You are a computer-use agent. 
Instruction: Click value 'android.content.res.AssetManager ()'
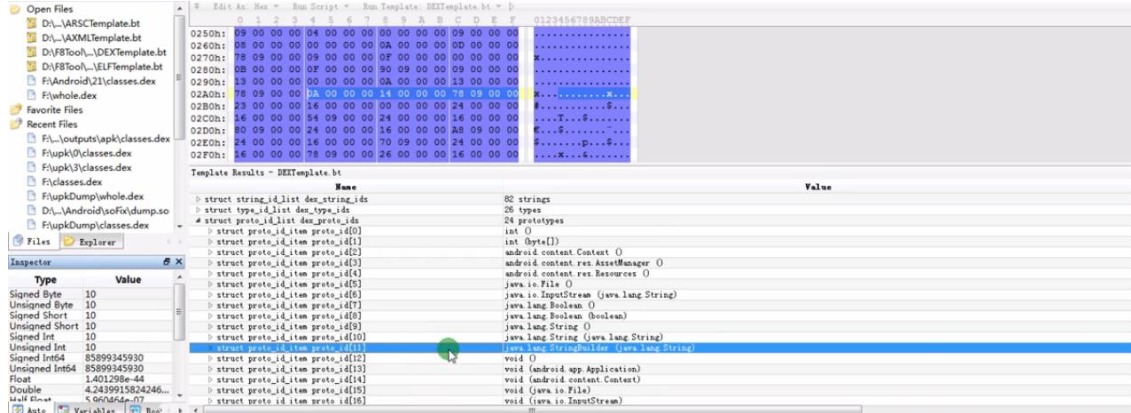point(583,262)
